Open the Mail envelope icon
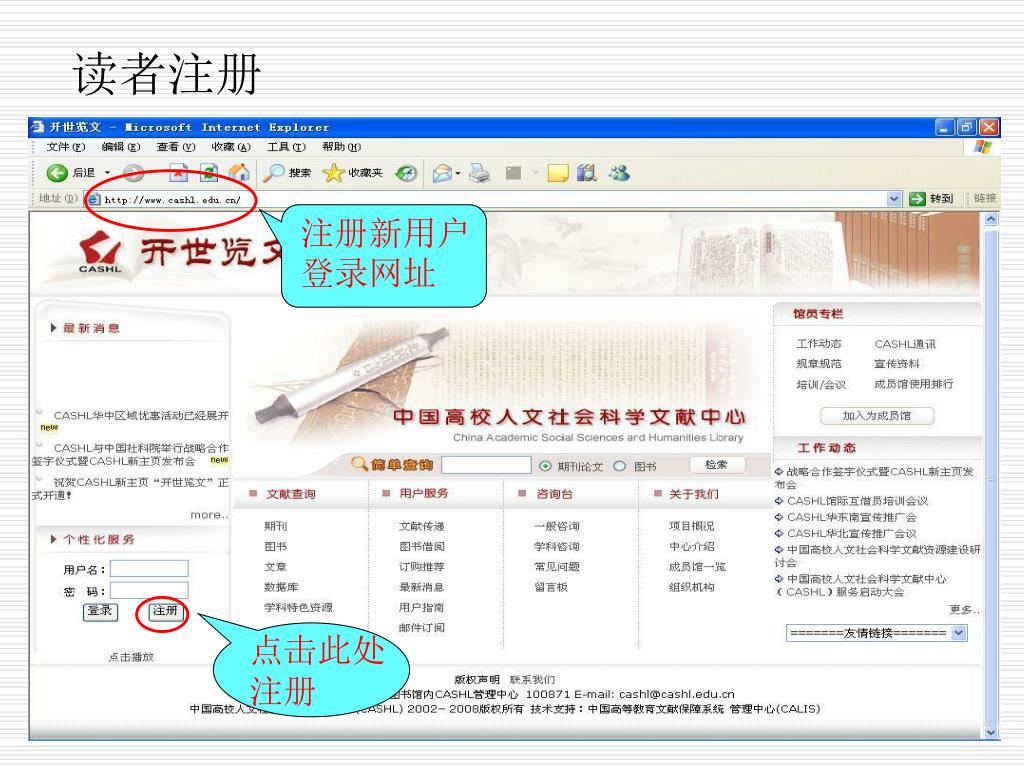The image size is (1024, 768). pyautogui.click(x=442, y=173)
